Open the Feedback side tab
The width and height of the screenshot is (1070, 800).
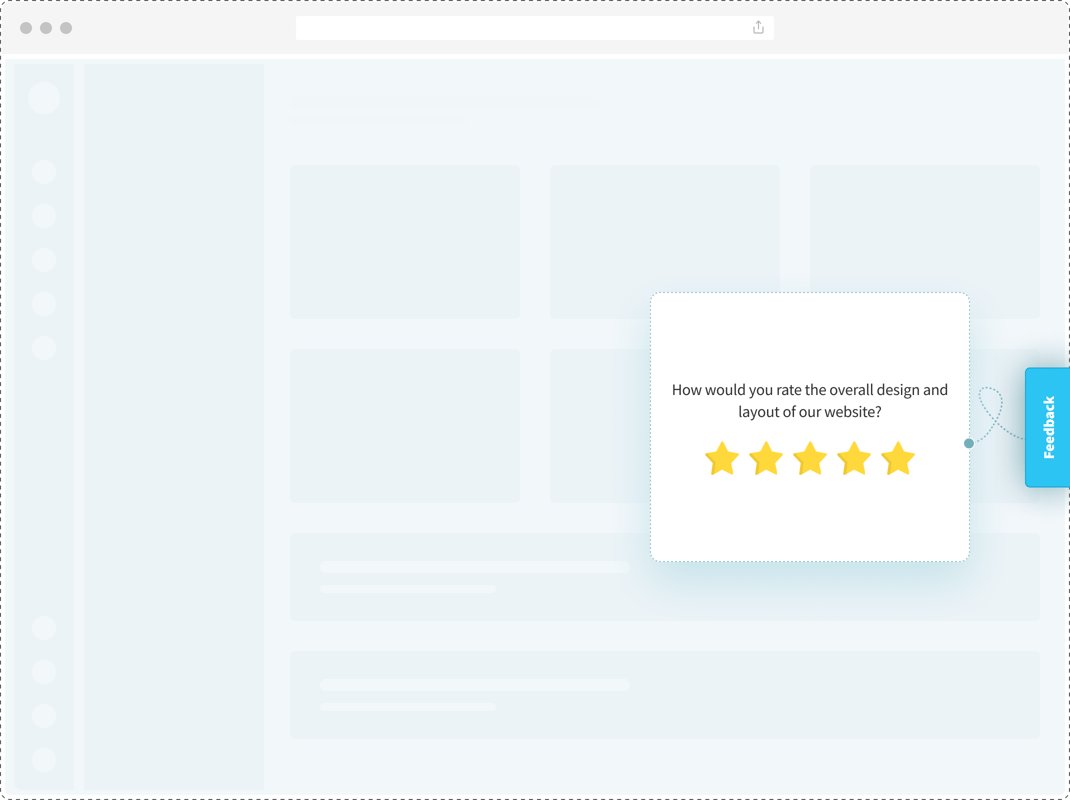tap(1047, 426)
